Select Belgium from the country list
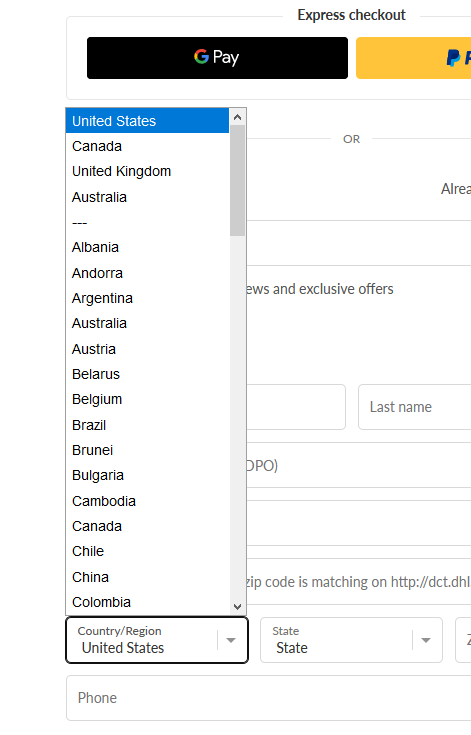 [147, 399]
